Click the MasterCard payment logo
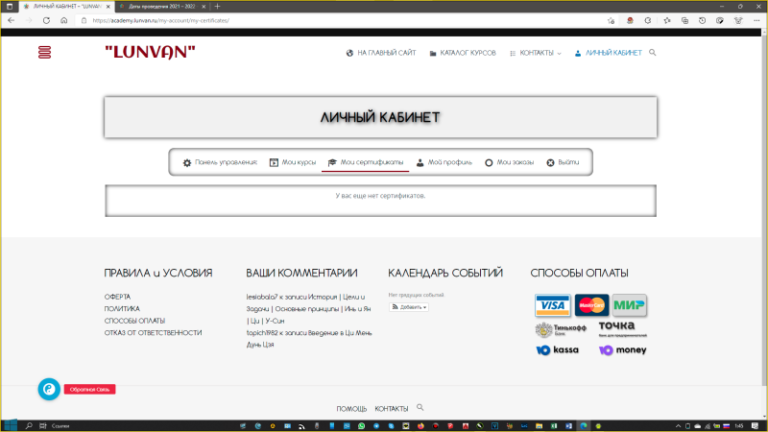768x432 pixels. click(592, 305)
